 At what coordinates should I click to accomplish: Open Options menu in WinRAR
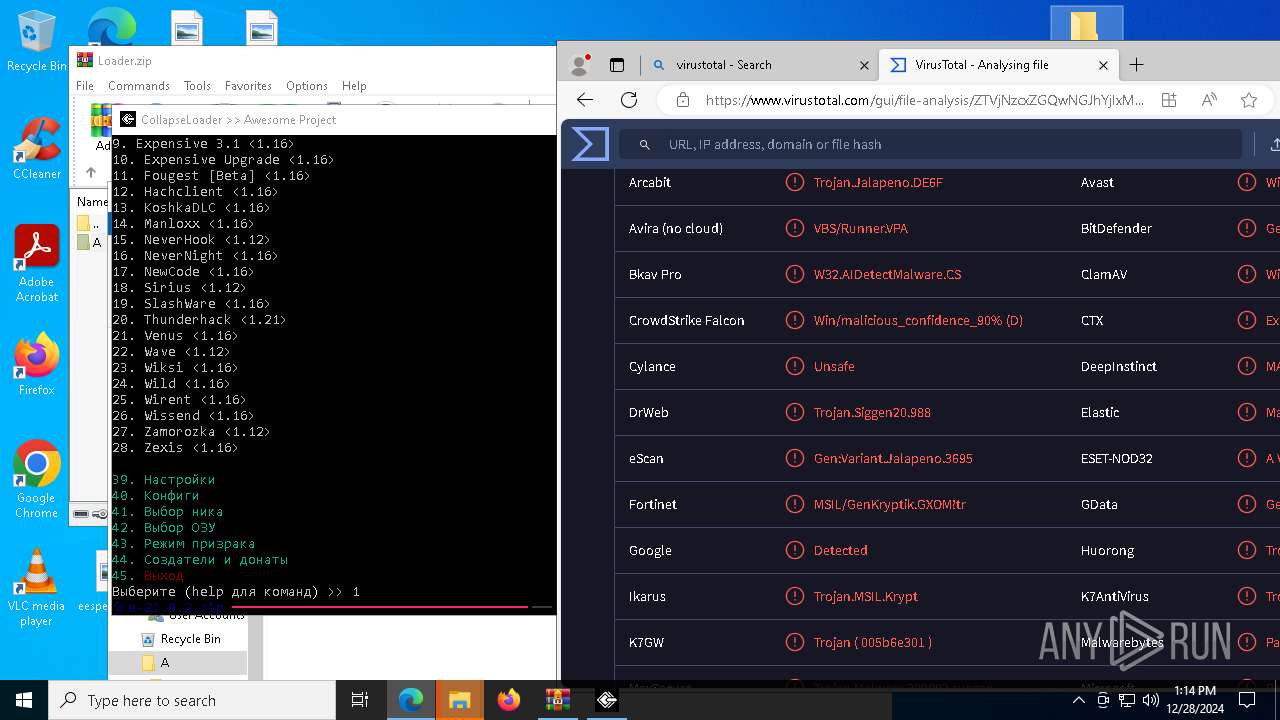click(x=307, y=86)
